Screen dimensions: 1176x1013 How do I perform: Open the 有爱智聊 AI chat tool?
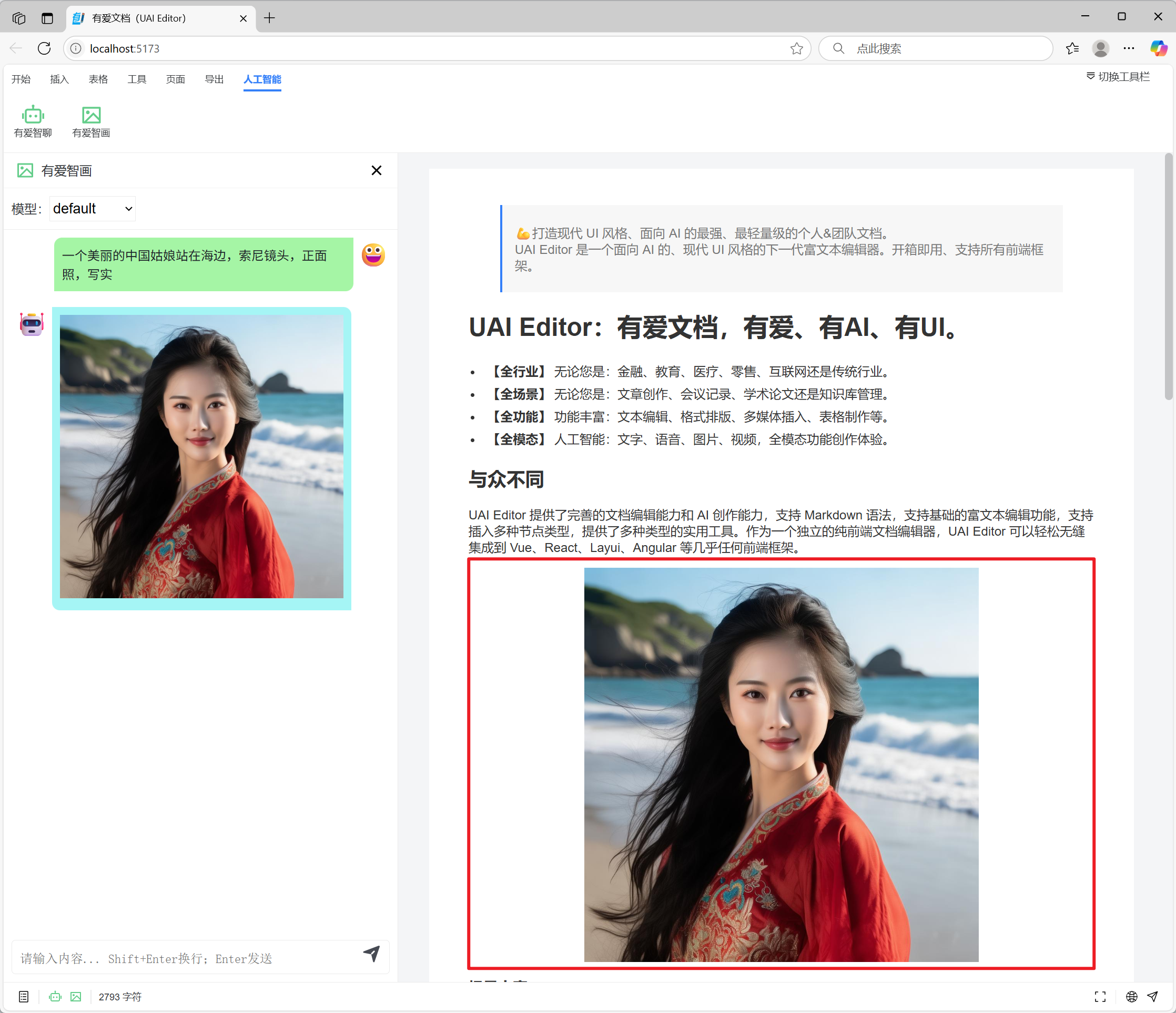(x=33, y=121)
